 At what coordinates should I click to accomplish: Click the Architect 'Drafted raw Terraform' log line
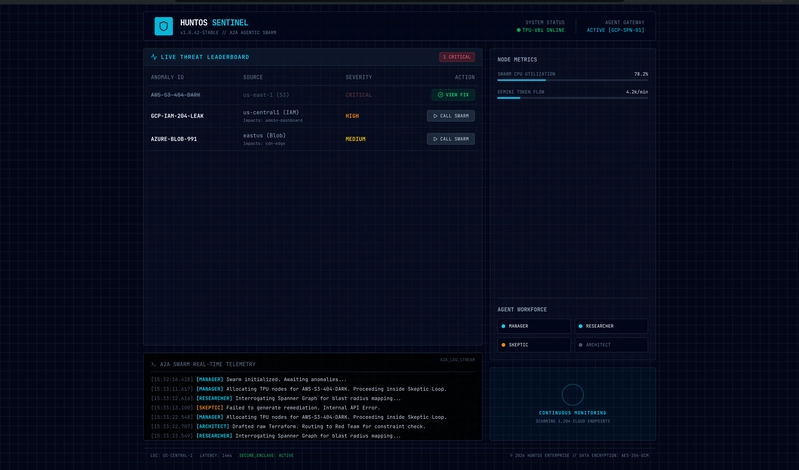[x=288, y=427]
